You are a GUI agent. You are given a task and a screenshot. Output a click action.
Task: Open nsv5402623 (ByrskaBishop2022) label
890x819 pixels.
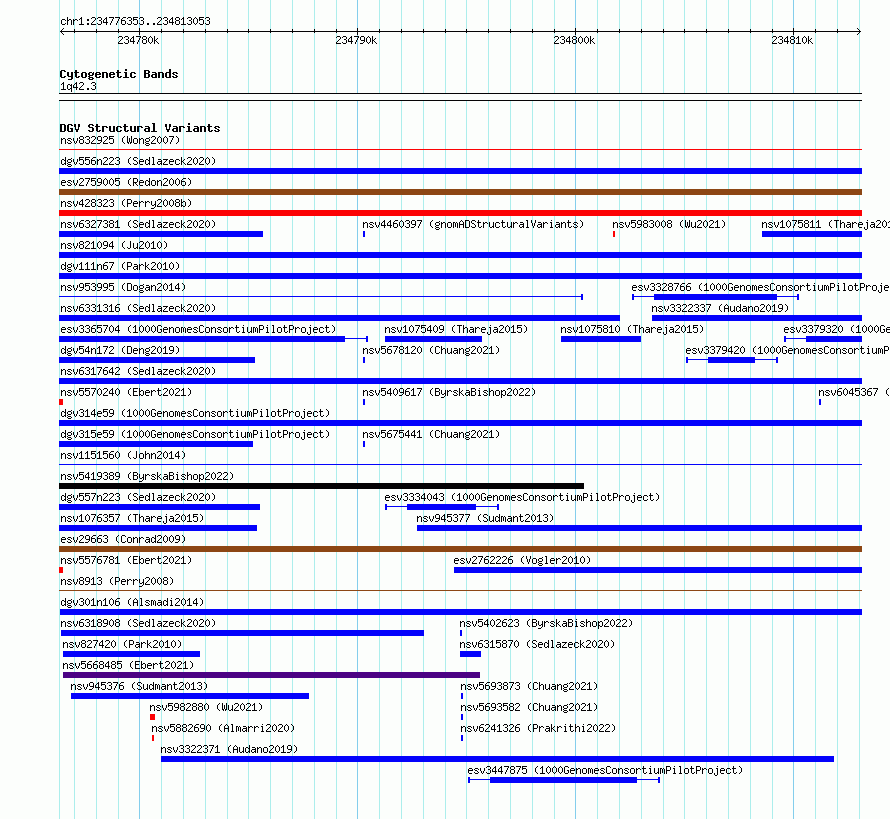[x=546, y=623]
